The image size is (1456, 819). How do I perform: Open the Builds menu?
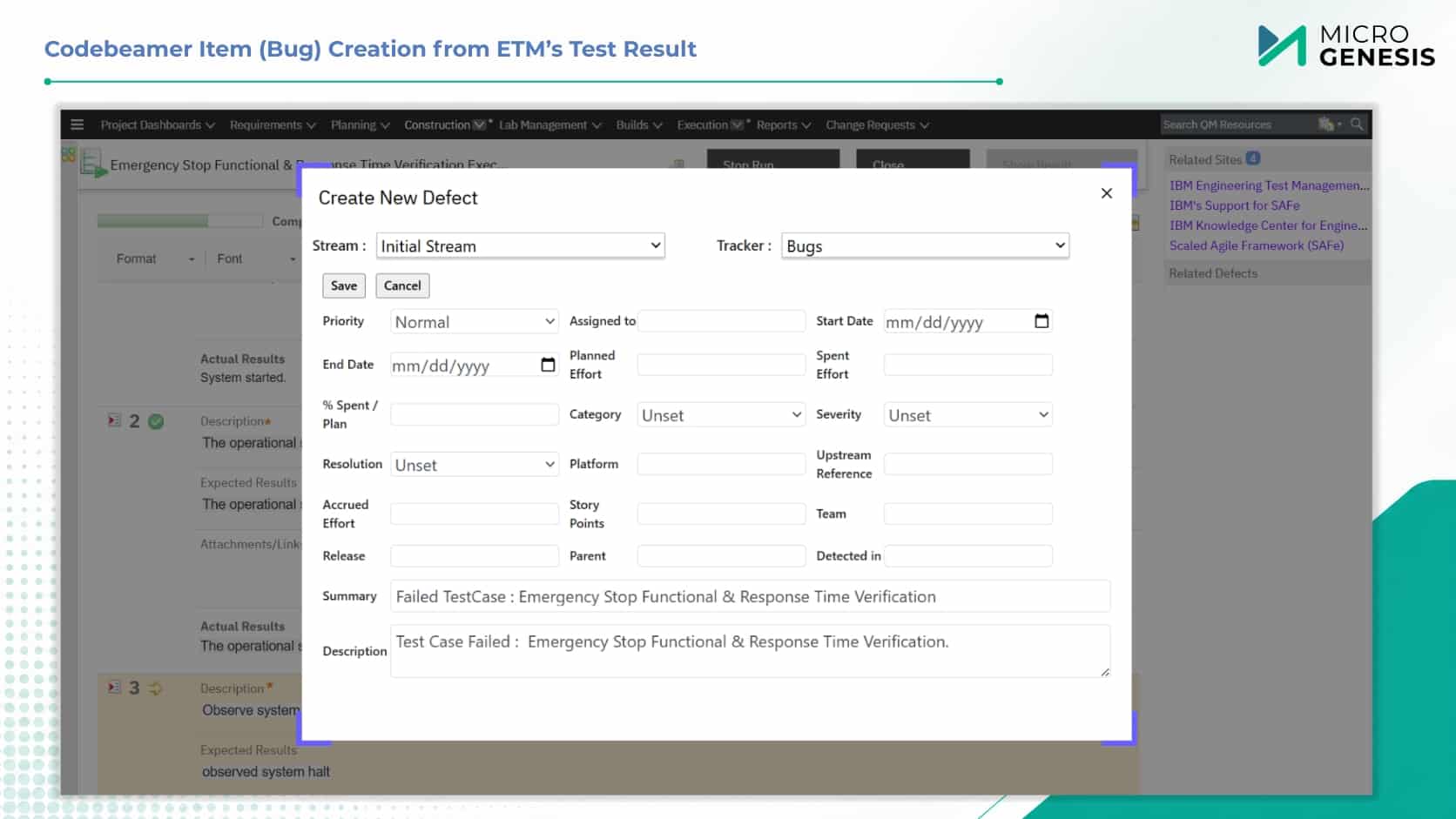638,125
